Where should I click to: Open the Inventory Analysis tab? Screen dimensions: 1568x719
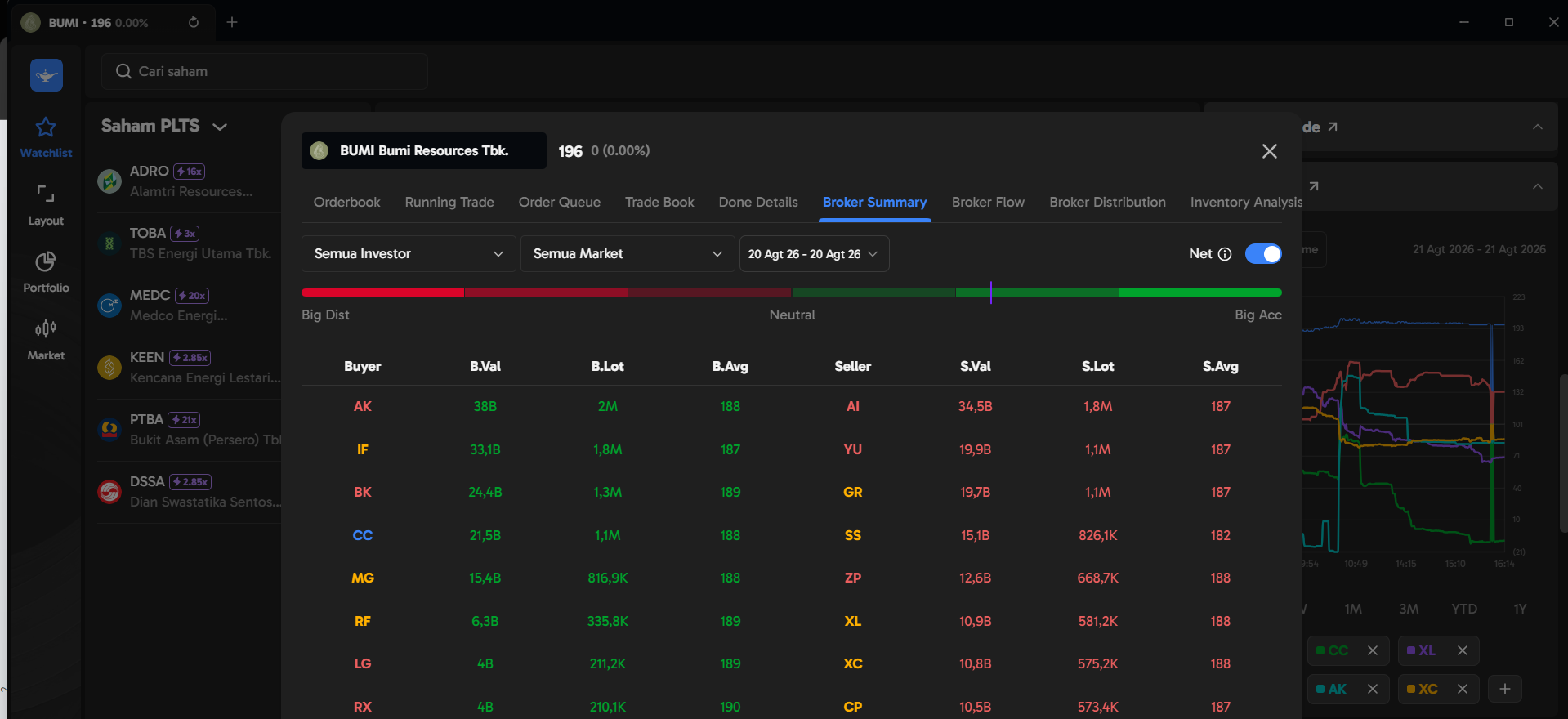click(x=1246, y=202)
